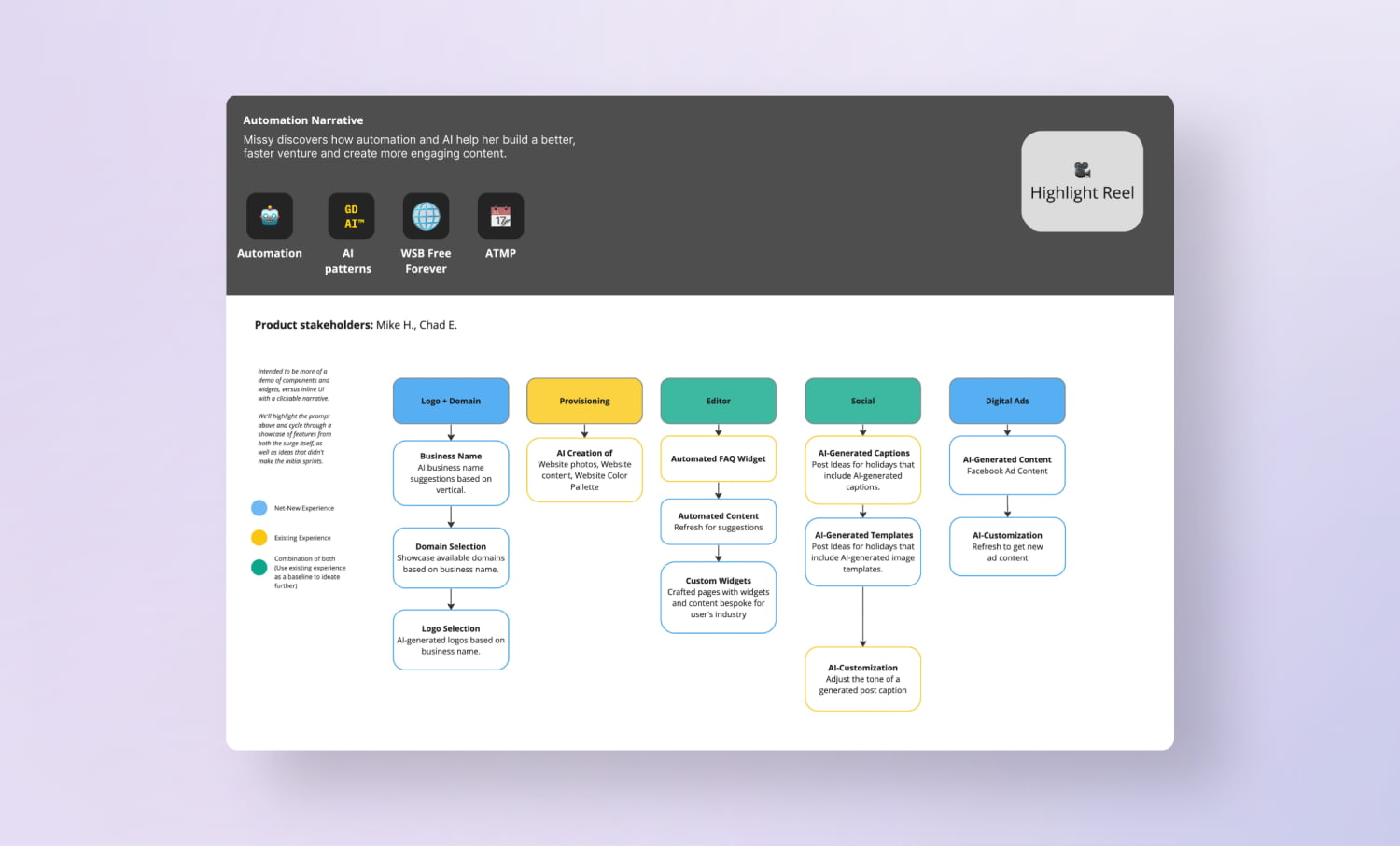This screenshot has width=1400, height=846.
Task: Click the Automation robot icon
Action: 269,215
